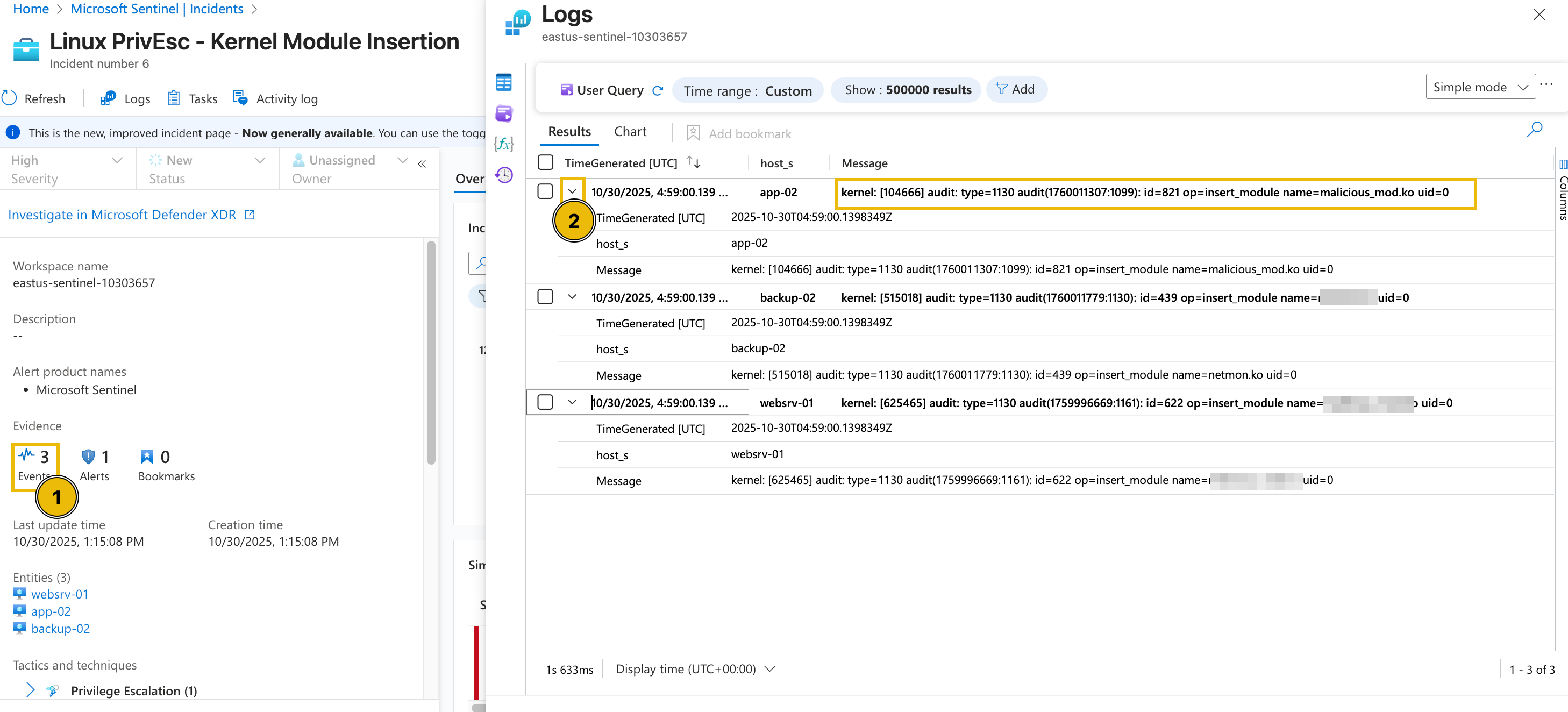Image resolution: width=1568 pixels, height=712 pixels.
Task: Click the search magnifier in results pane
Action: point(1535,129)
